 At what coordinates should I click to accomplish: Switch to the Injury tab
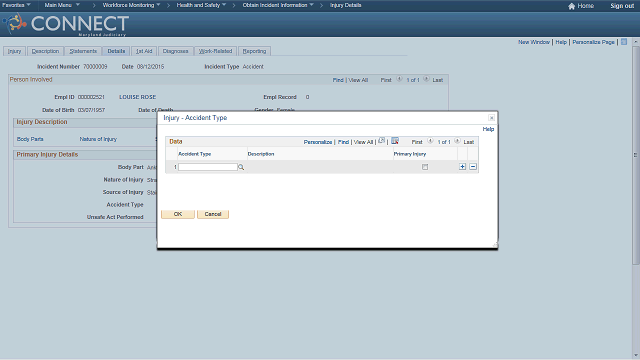pyautogui.click(x=15, y=51)
